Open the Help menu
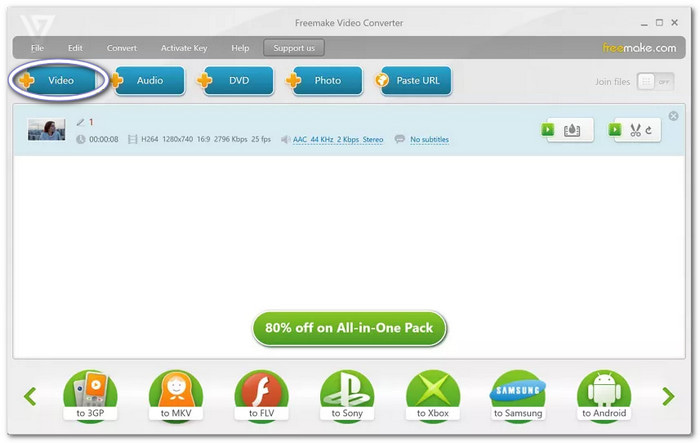 [240, 48]
